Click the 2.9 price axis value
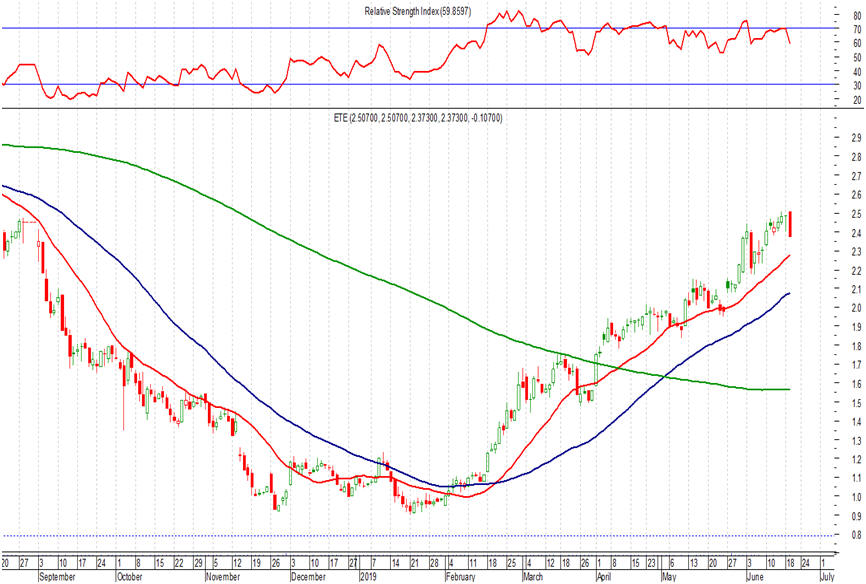 [x=856, y=138]
